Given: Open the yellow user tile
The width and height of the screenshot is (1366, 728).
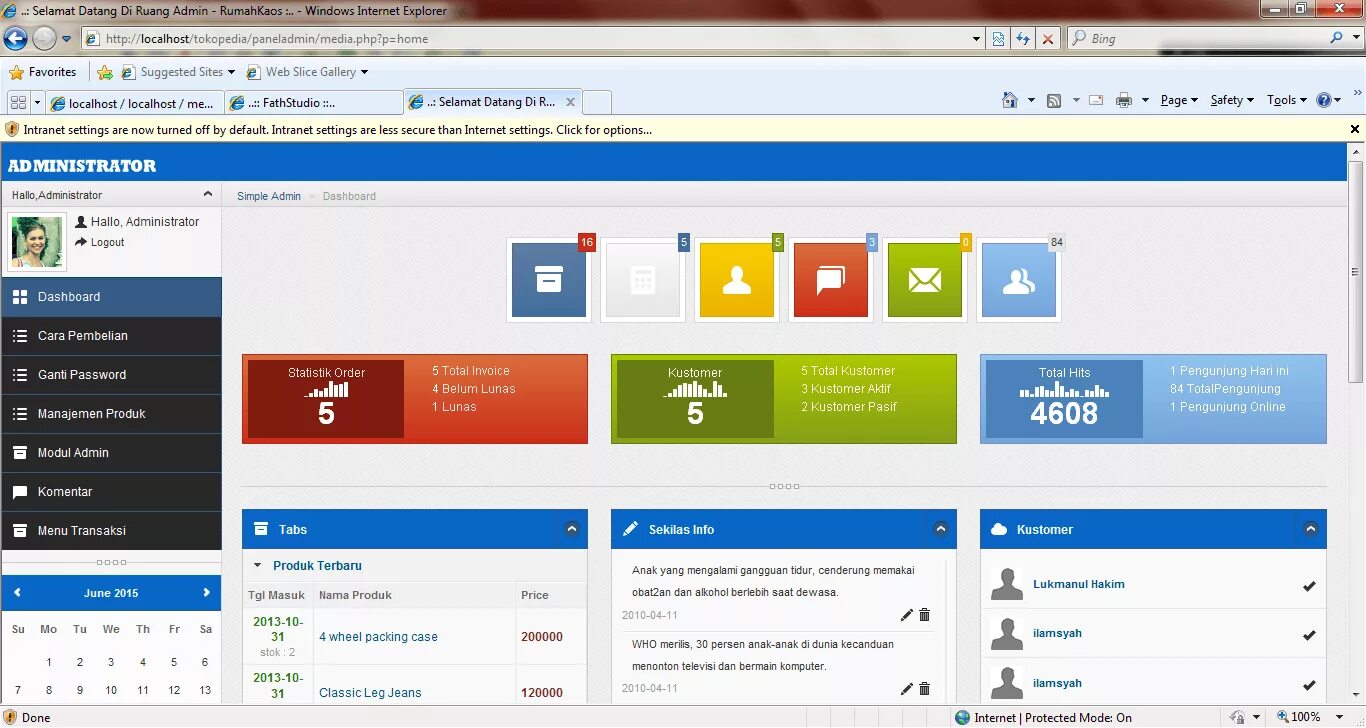Looking at the screenshot, I should click(737, 280).
